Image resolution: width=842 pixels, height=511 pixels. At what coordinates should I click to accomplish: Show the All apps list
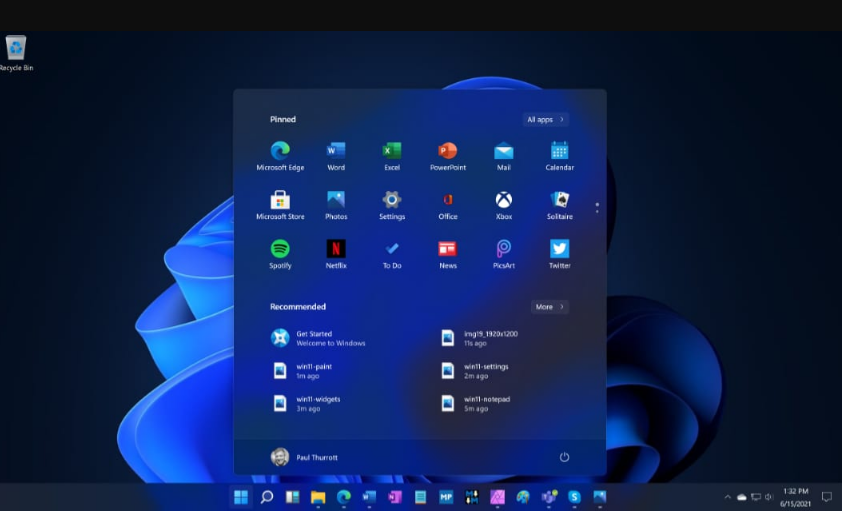pos(546,119)
